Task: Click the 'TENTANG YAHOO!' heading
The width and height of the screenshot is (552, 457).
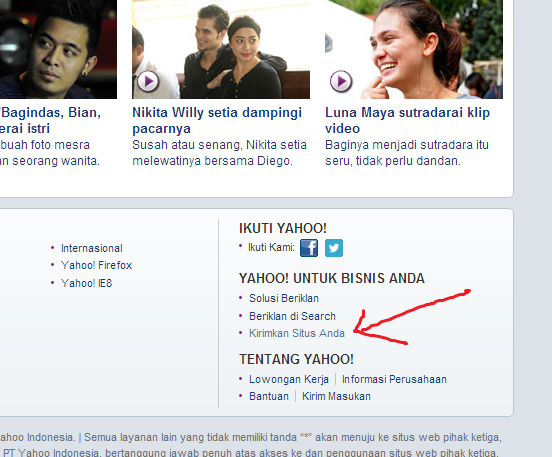Action: tap(296, 359)
